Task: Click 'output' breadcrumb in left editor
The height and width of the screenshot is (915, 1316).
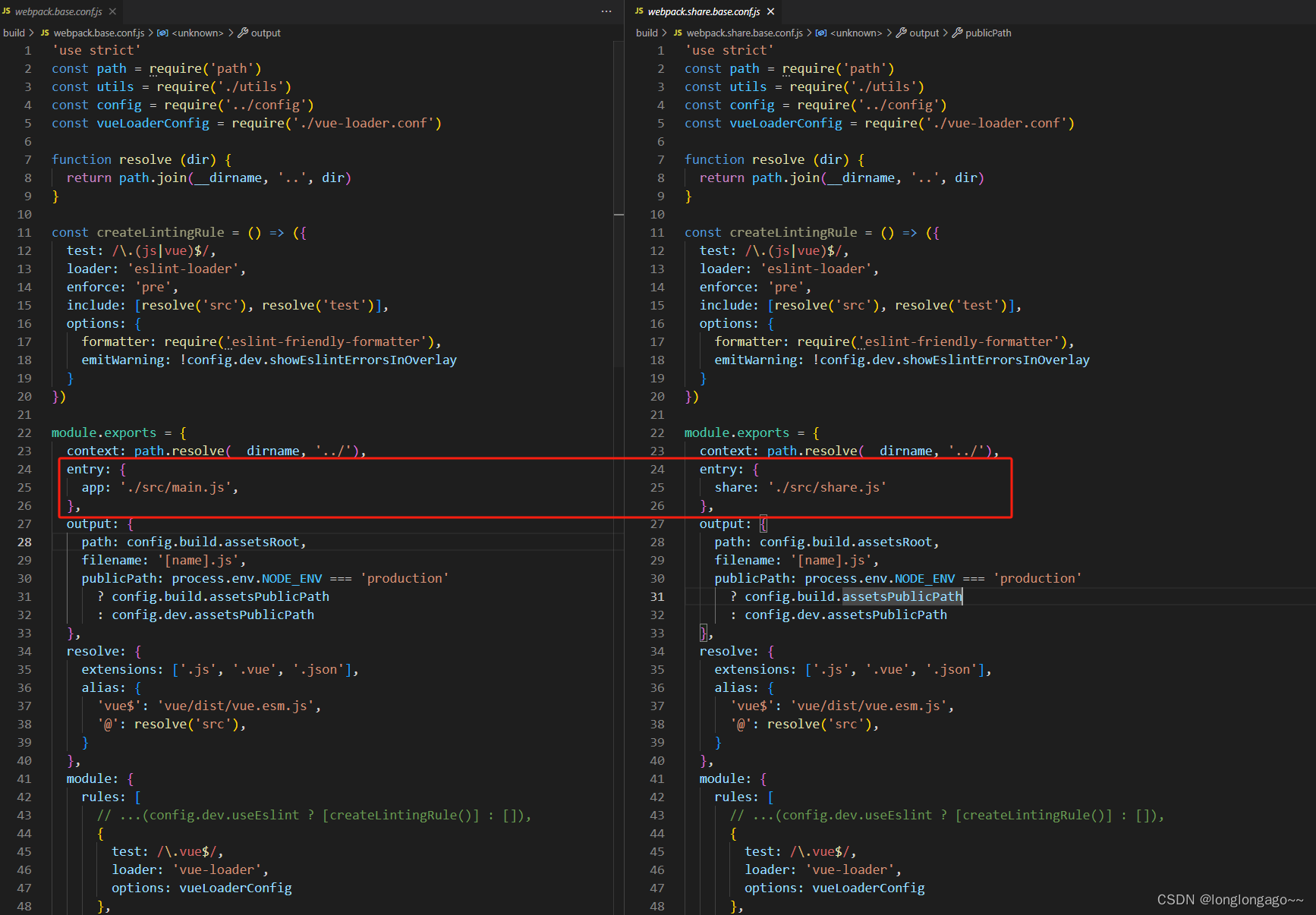Action: click(x=266, y=33)
